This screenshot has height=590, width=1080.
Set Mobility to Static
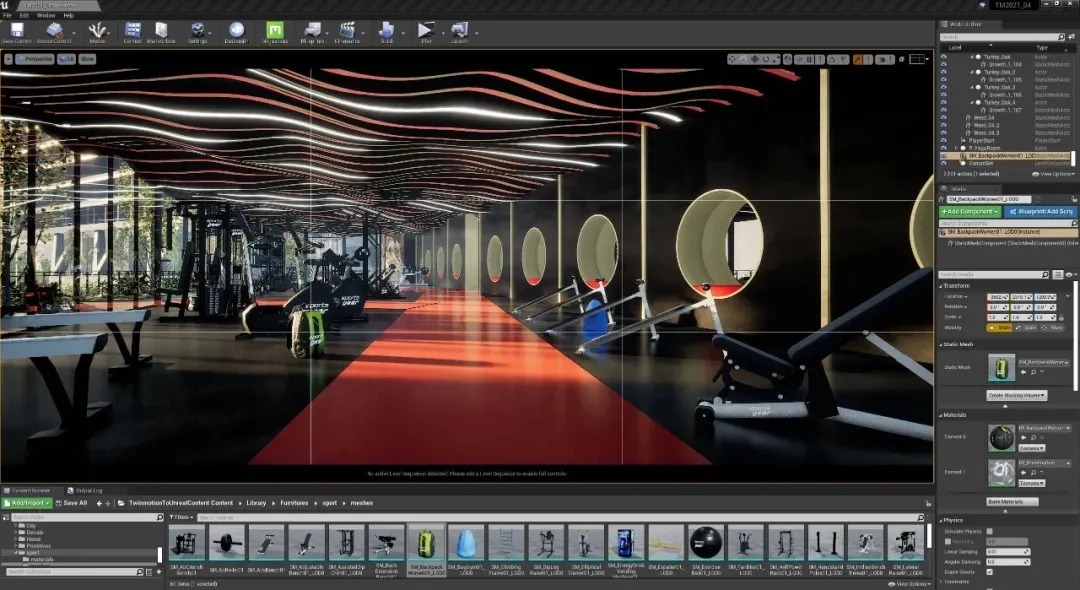1001,328
